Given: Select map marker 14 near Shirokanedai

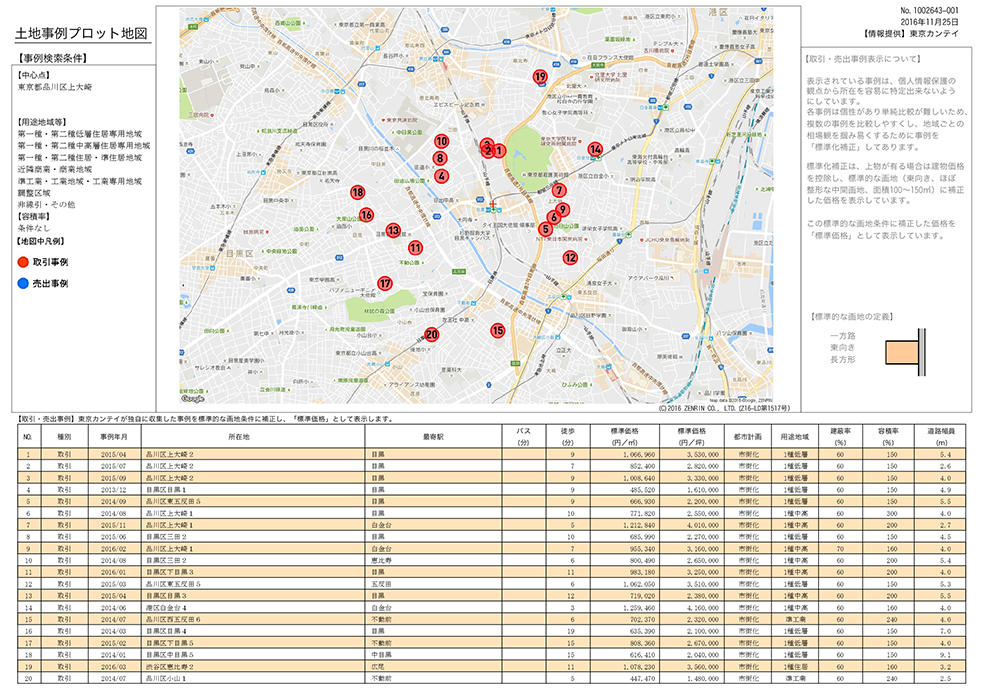Looking at the screenshot, I should point(595,149).
